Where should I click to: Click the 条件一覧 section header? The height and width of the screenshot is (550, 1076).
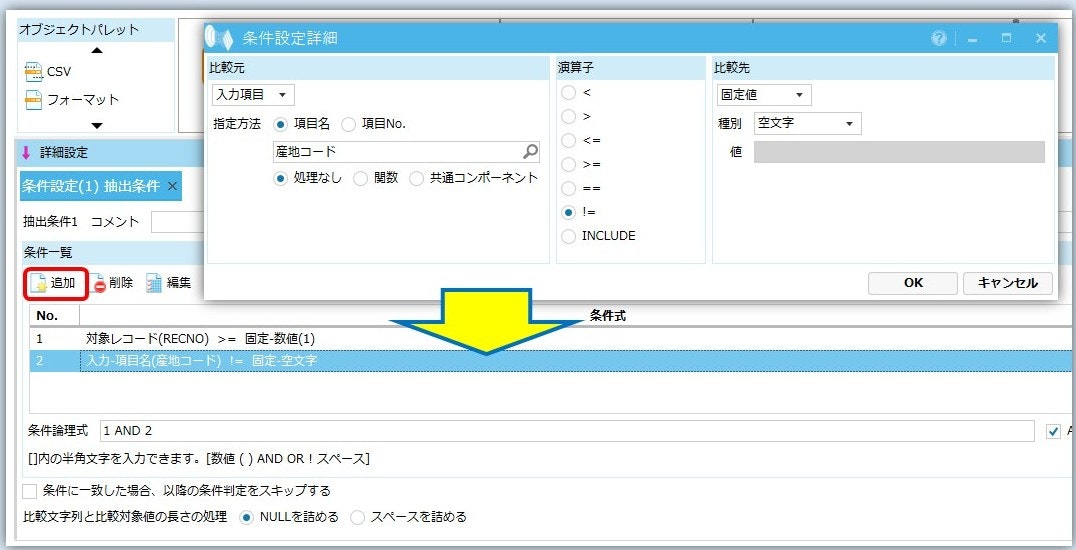point(113,252)
